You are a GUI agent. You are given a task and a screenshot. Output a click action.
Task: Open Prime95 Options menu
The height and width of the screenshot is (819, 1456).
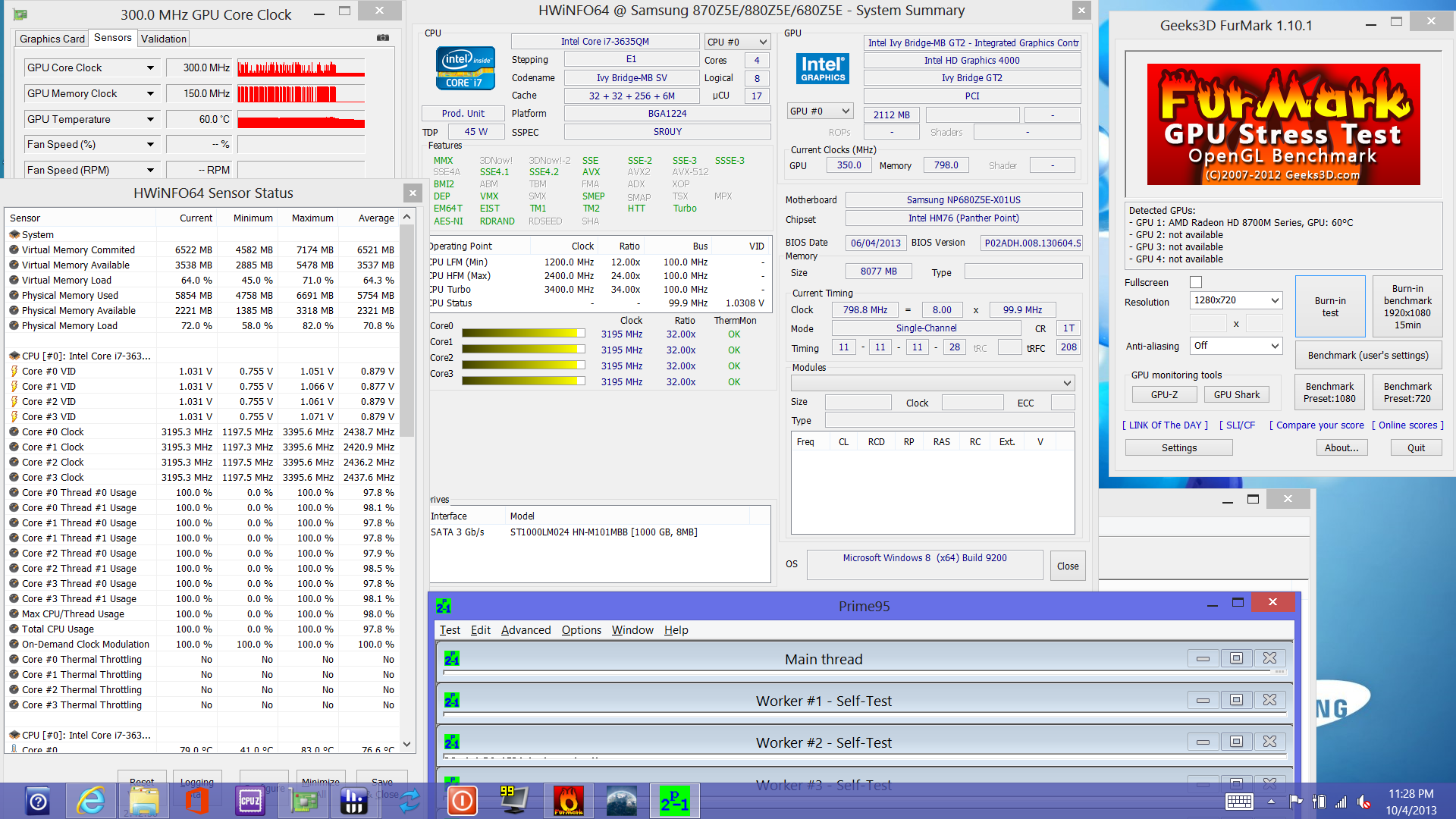pyautogui.click(x=582, y=630)
